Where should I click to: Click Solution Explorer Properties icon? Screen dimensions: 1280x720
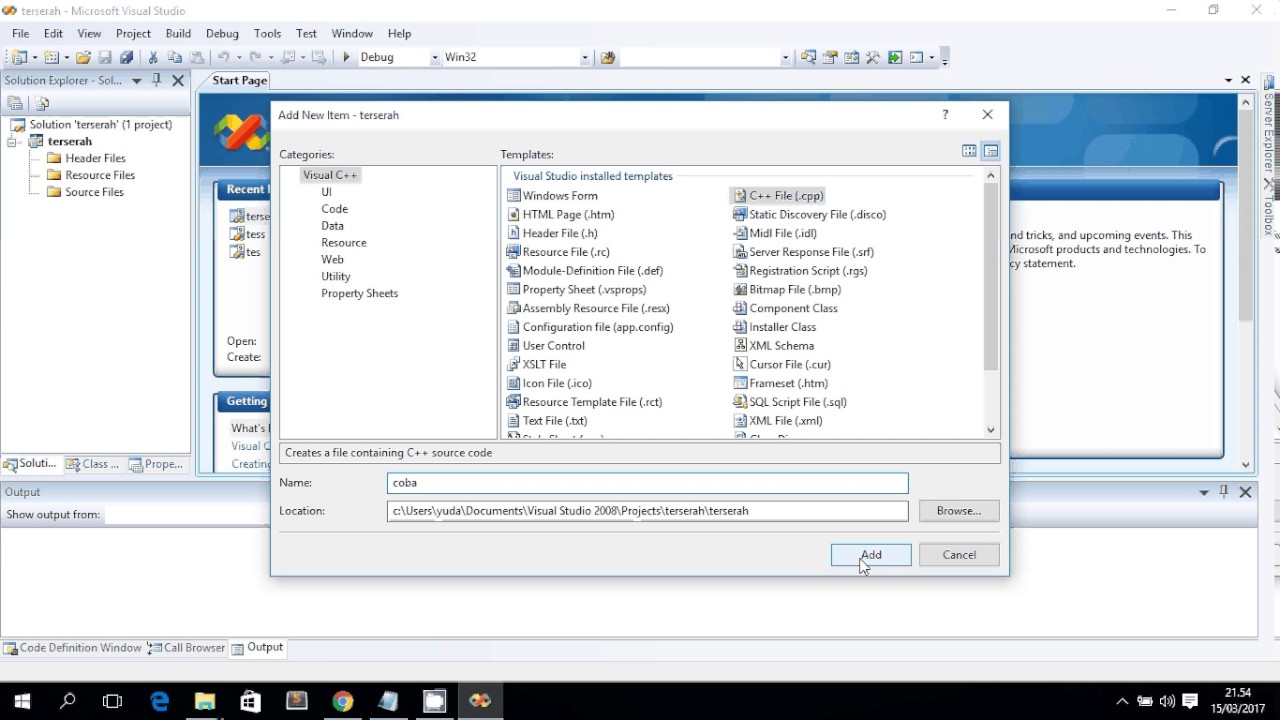pyautogui.click(x=15, y=103)
